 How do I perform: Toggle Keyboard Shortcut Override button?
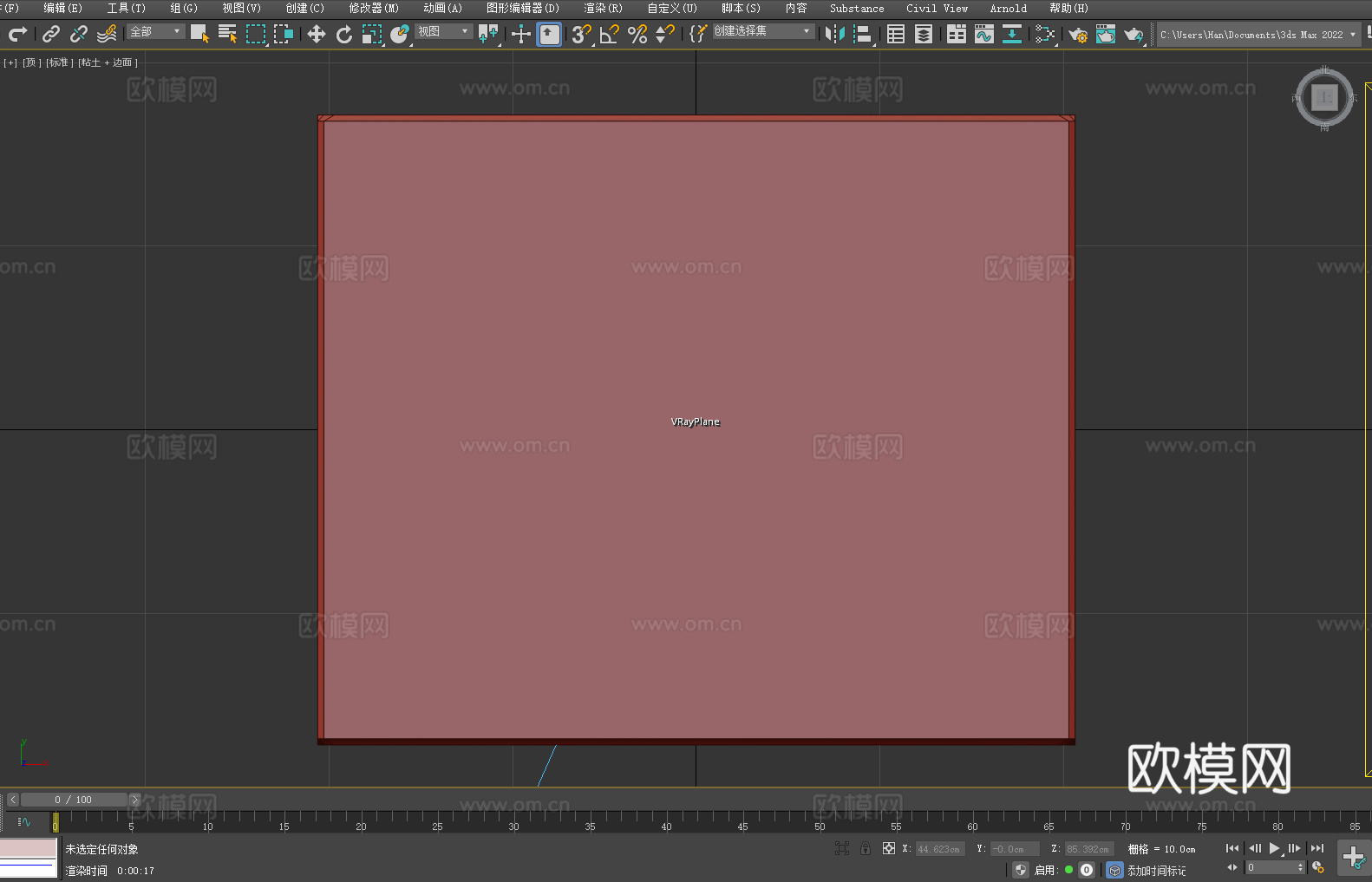549,34
